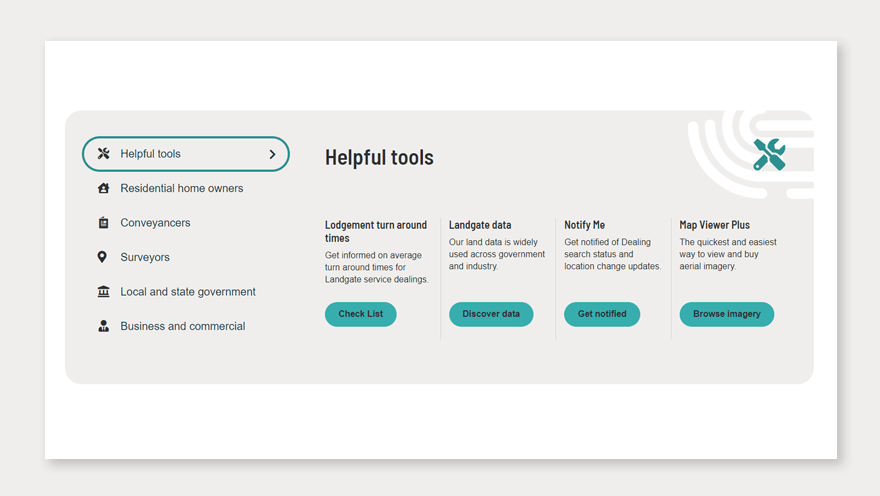Open the Residential home owners section
Viewport: 880px width, 496px height.
[x=181, y=188]
